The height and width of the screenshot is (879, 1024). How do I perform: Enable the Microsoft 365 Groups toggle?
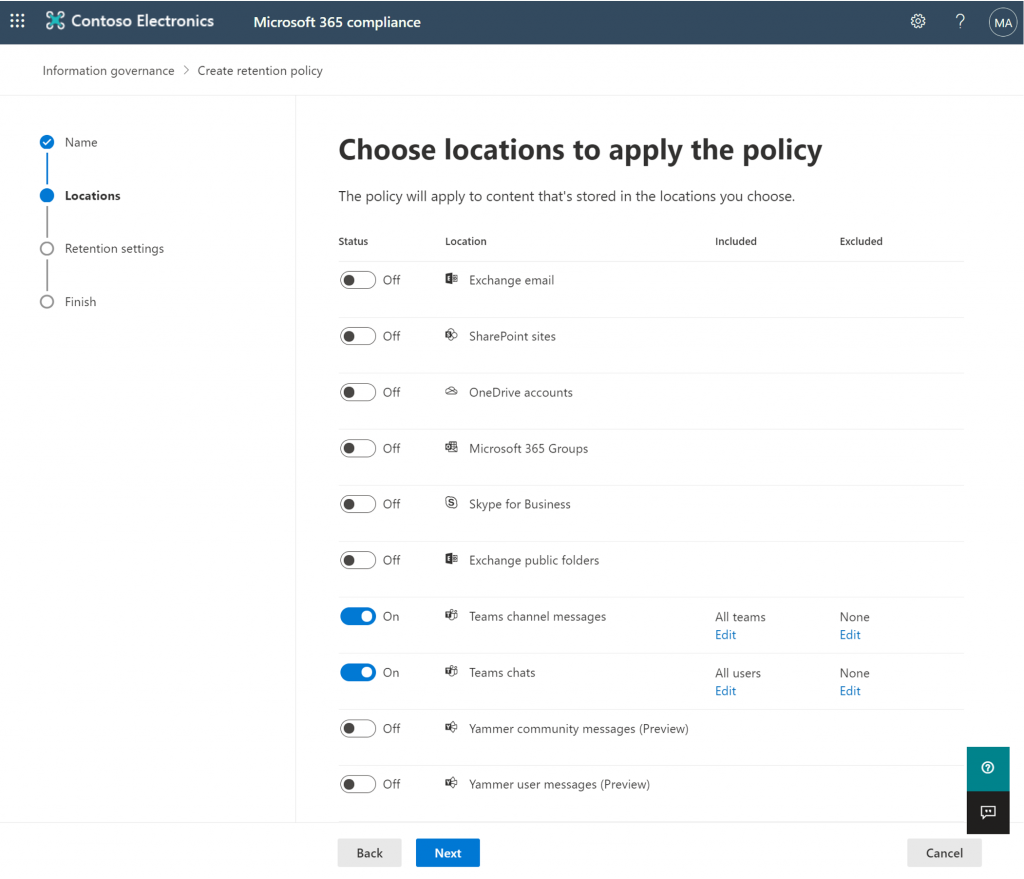[x=358, y=449]
